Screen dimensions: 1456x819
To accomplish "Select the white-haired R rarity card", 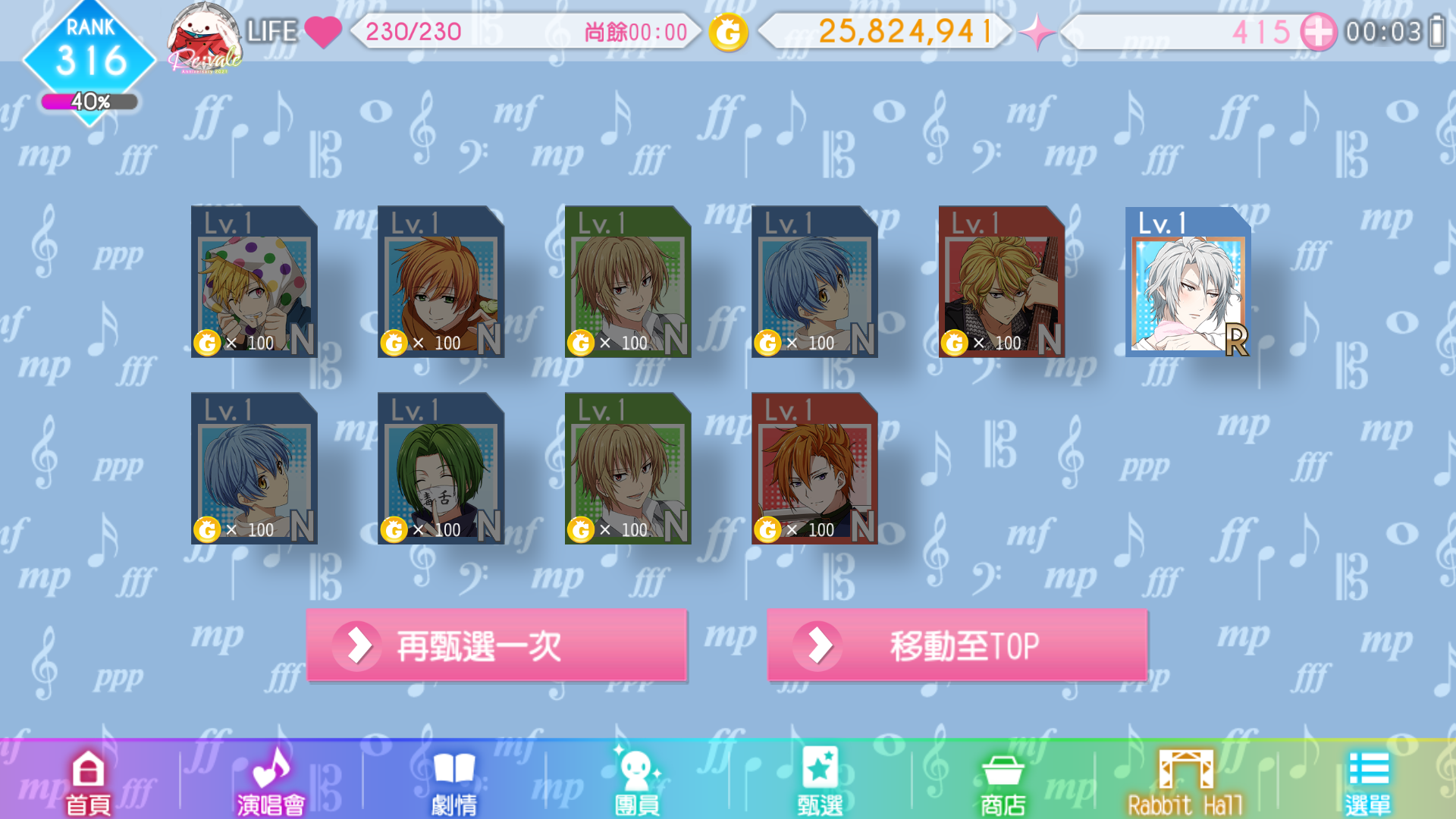I will 1188,281.
